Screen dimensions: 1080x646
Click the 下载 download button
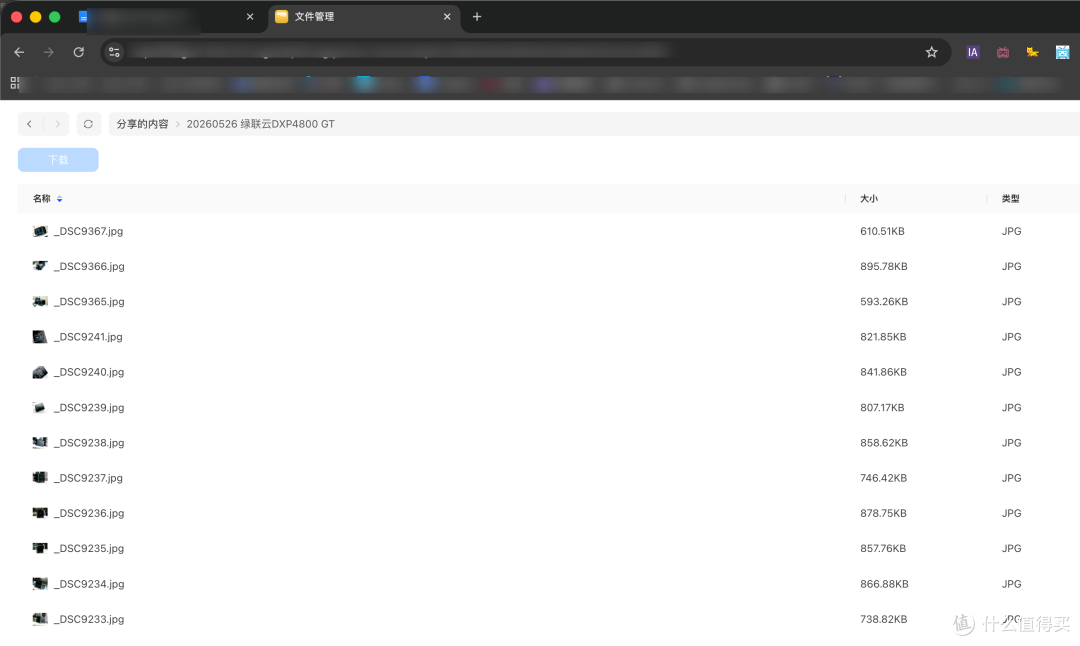[58, 160]
